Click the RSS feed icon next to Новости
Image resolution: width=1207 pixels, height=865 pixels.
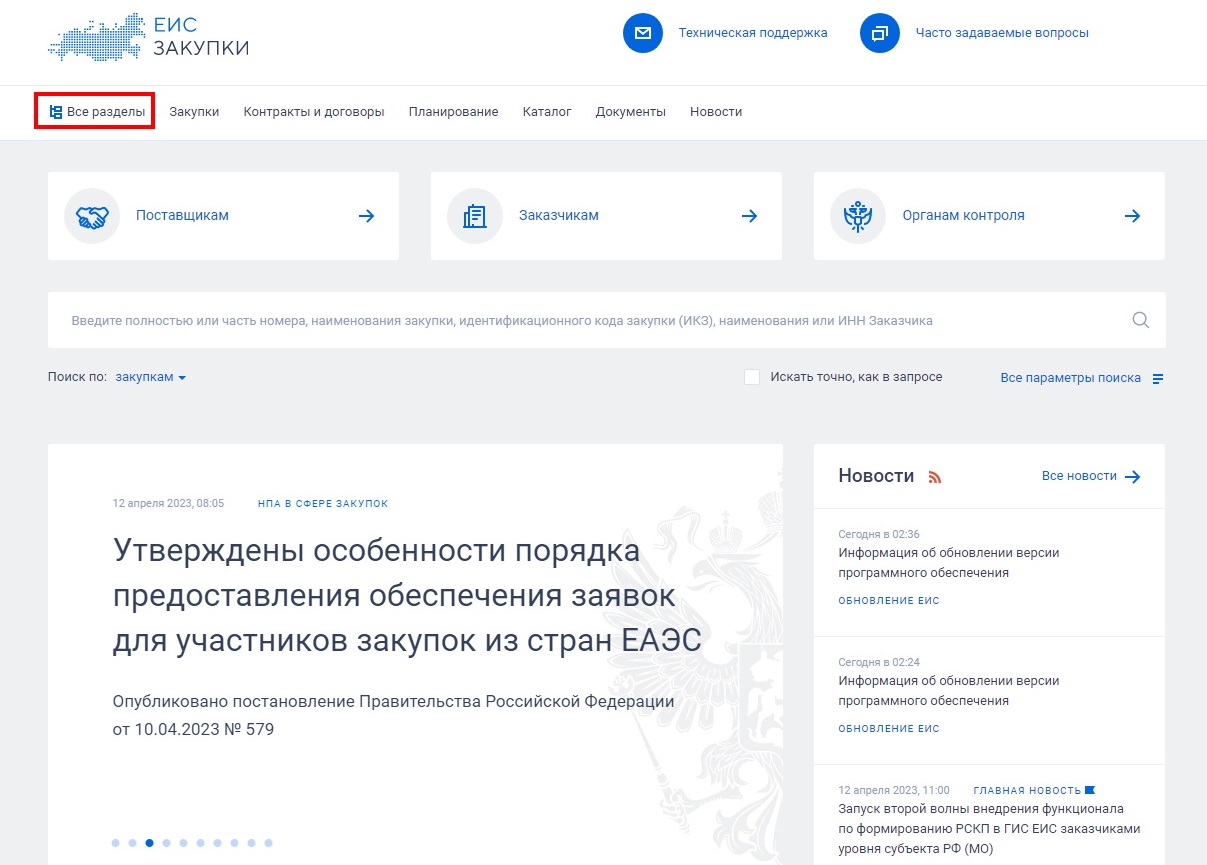[935, 477]
